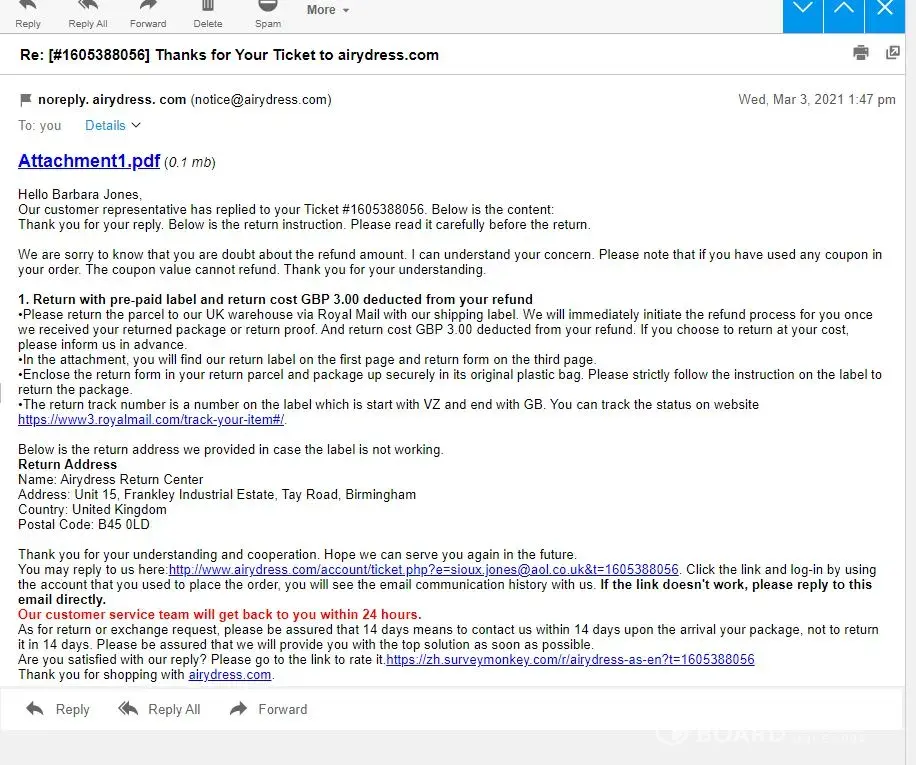Open the airydress account ticket link
Screen dimensions: 916x765
pyautogui.click(x=424, y=569)
